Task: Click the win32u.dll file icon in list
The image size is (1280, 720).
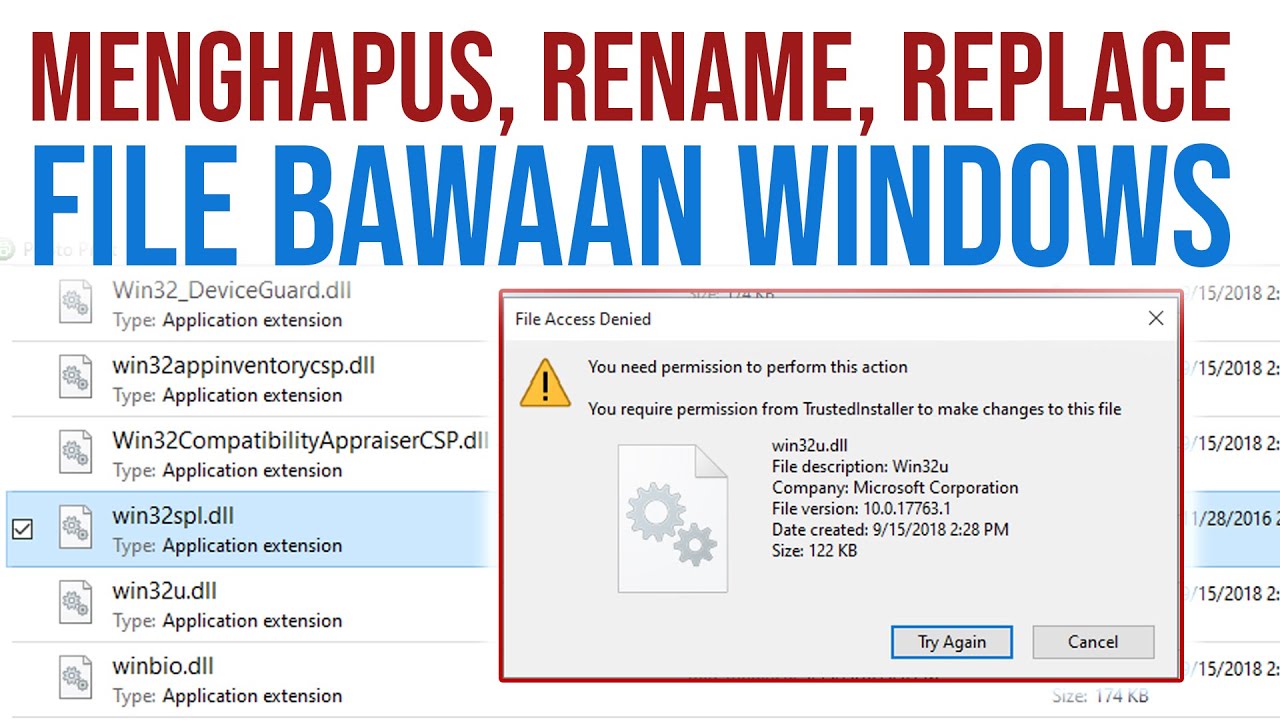Action: (x=76, y=603)
